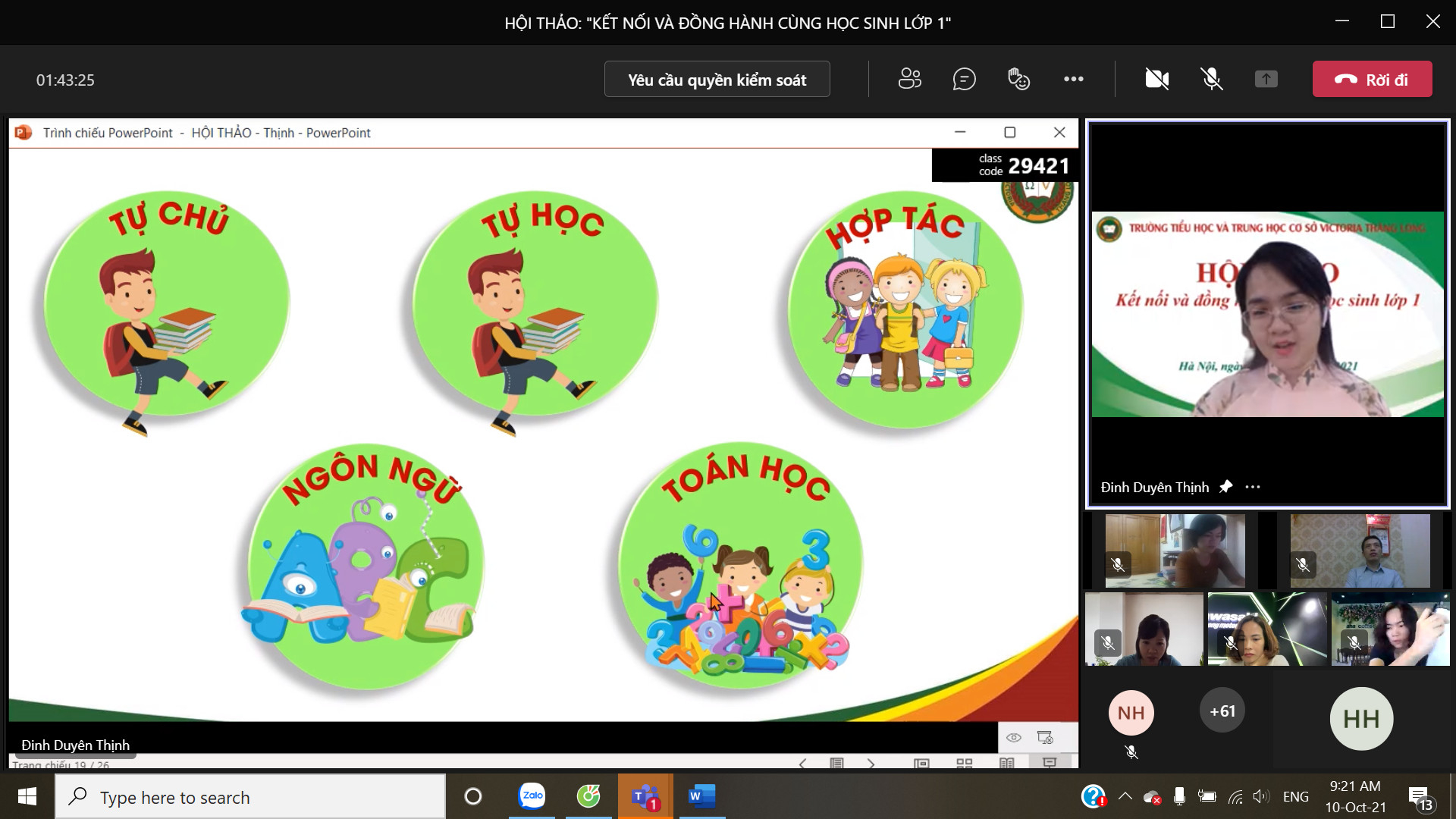Show participants panel icon
1456x819 pixels.
pos(909,79)
